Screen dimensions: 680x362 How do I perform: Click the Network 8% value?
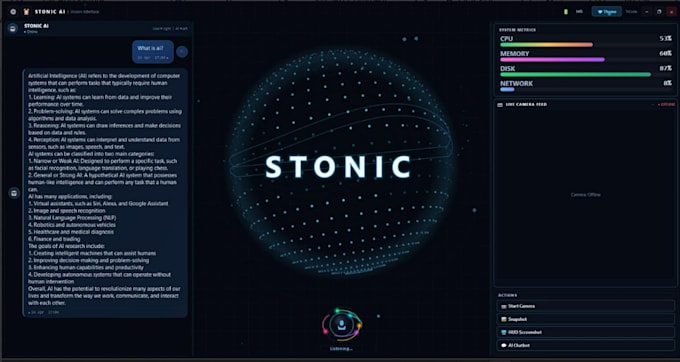[667, 83]
